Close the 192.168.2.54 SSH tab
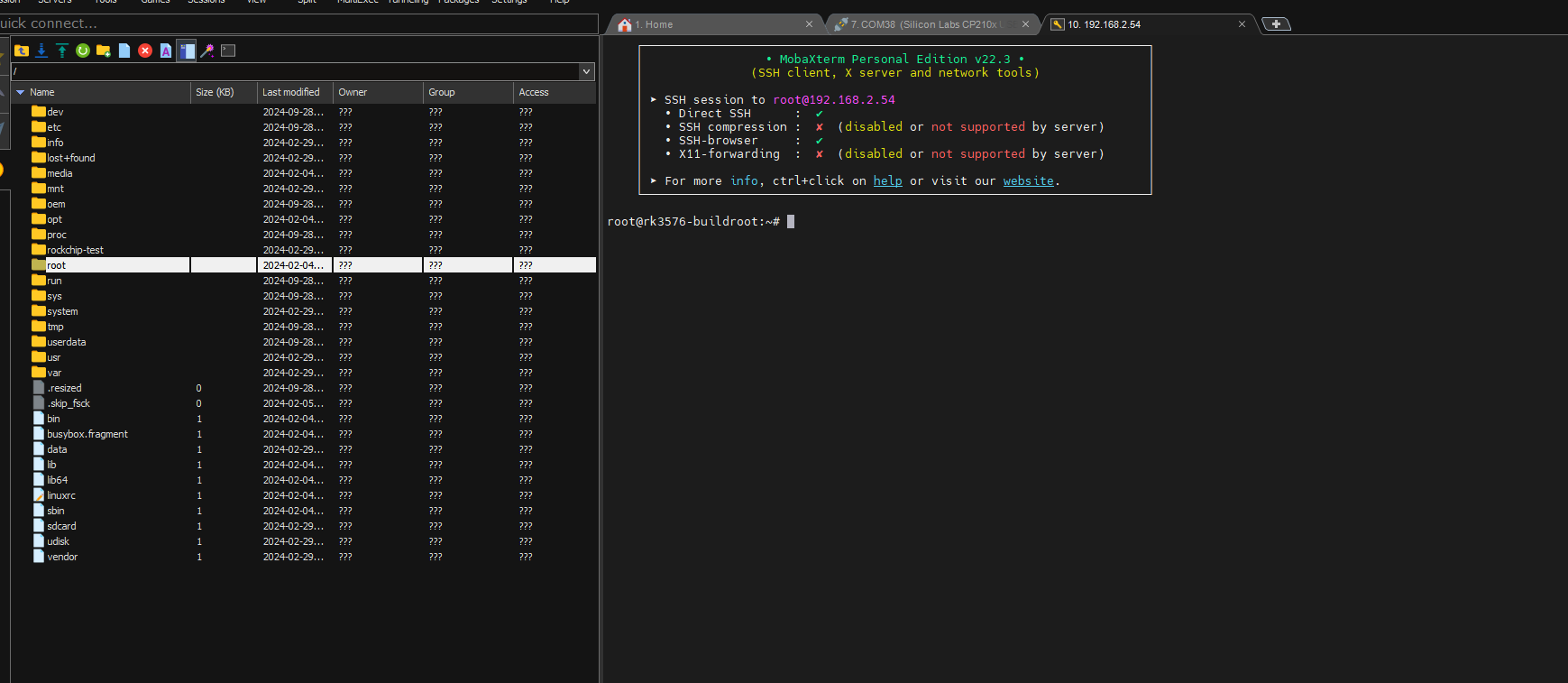The width and height of the screenshot is (1568, 683). 1242,24
